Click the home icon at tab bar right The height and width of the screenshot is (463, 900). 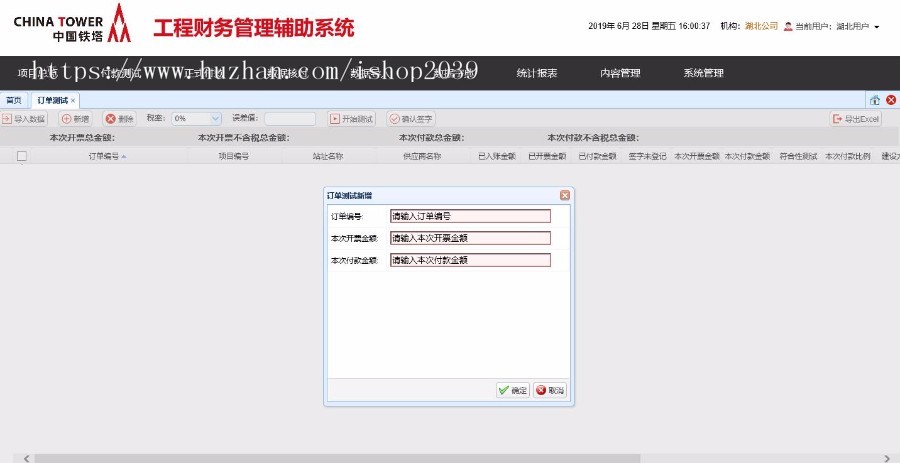coord(875,100)
